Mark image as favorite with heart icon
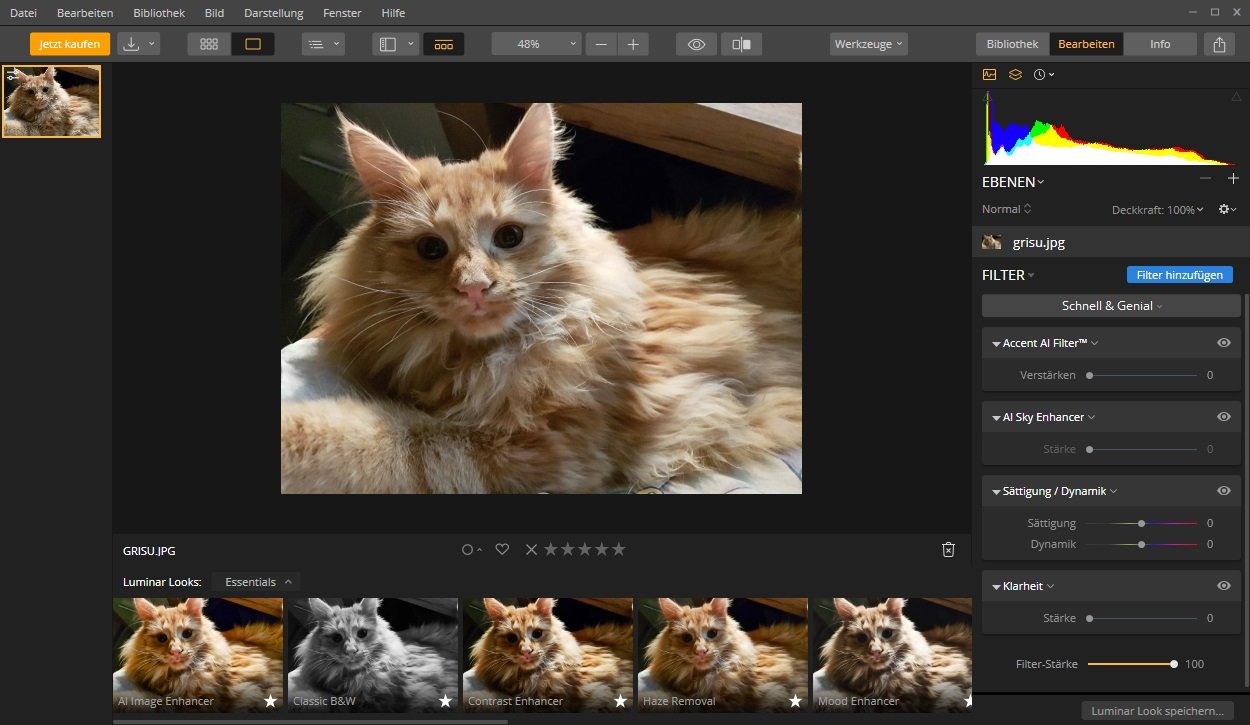 click(503, 549)
